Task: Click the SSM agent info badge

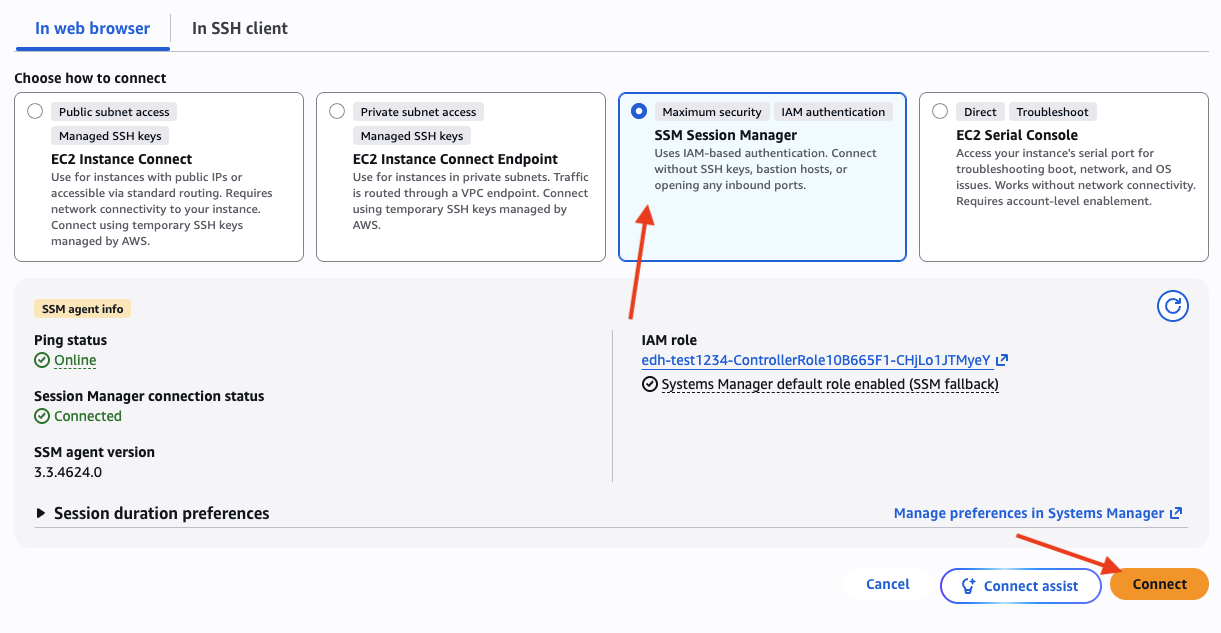Action: pyautogui.click(x=83, y=309)
